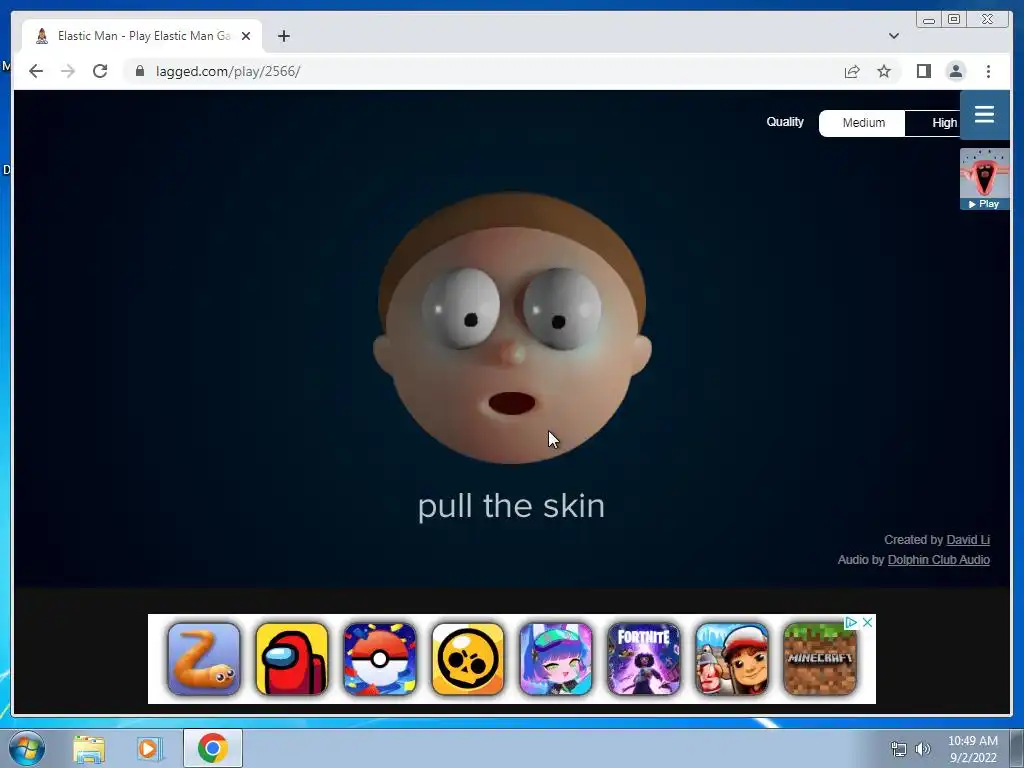Open File Explorer from taskbar
Viewport: 1024px width, 768px height.
[89, 749]
